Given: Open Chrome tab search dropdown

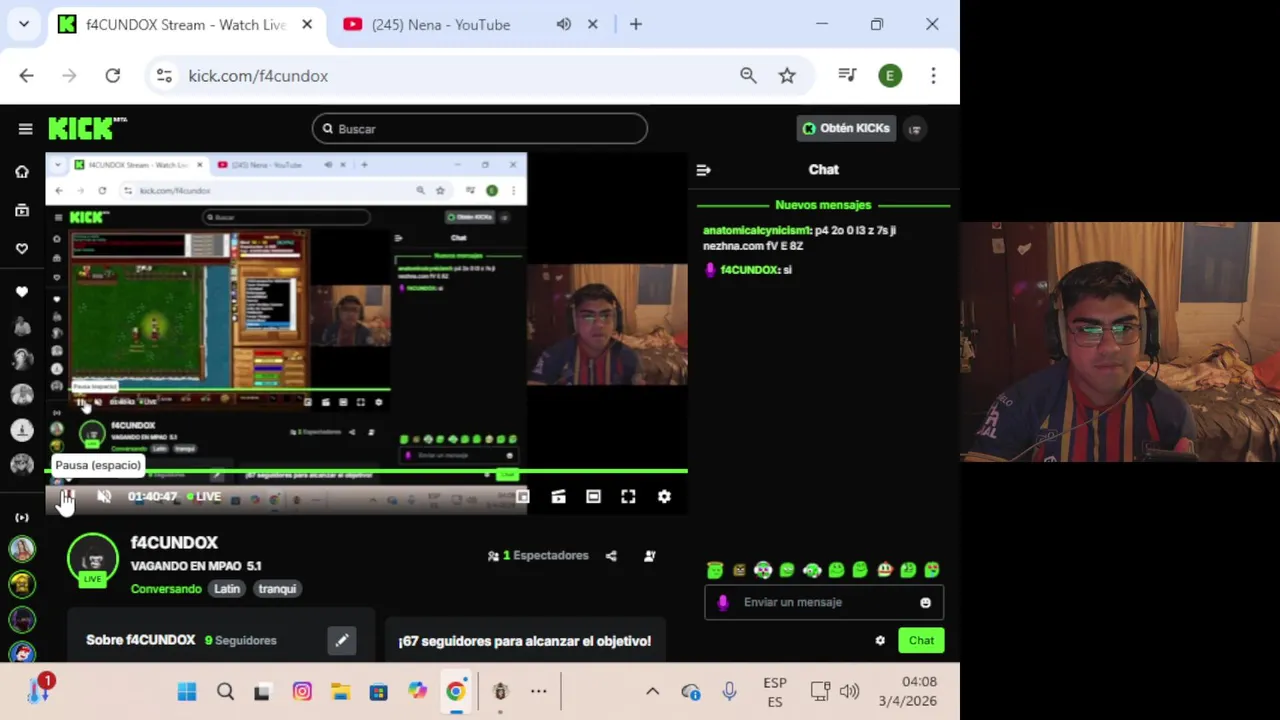Looking at the screenshot, I should pyautogui.click(x=24, y=25).
